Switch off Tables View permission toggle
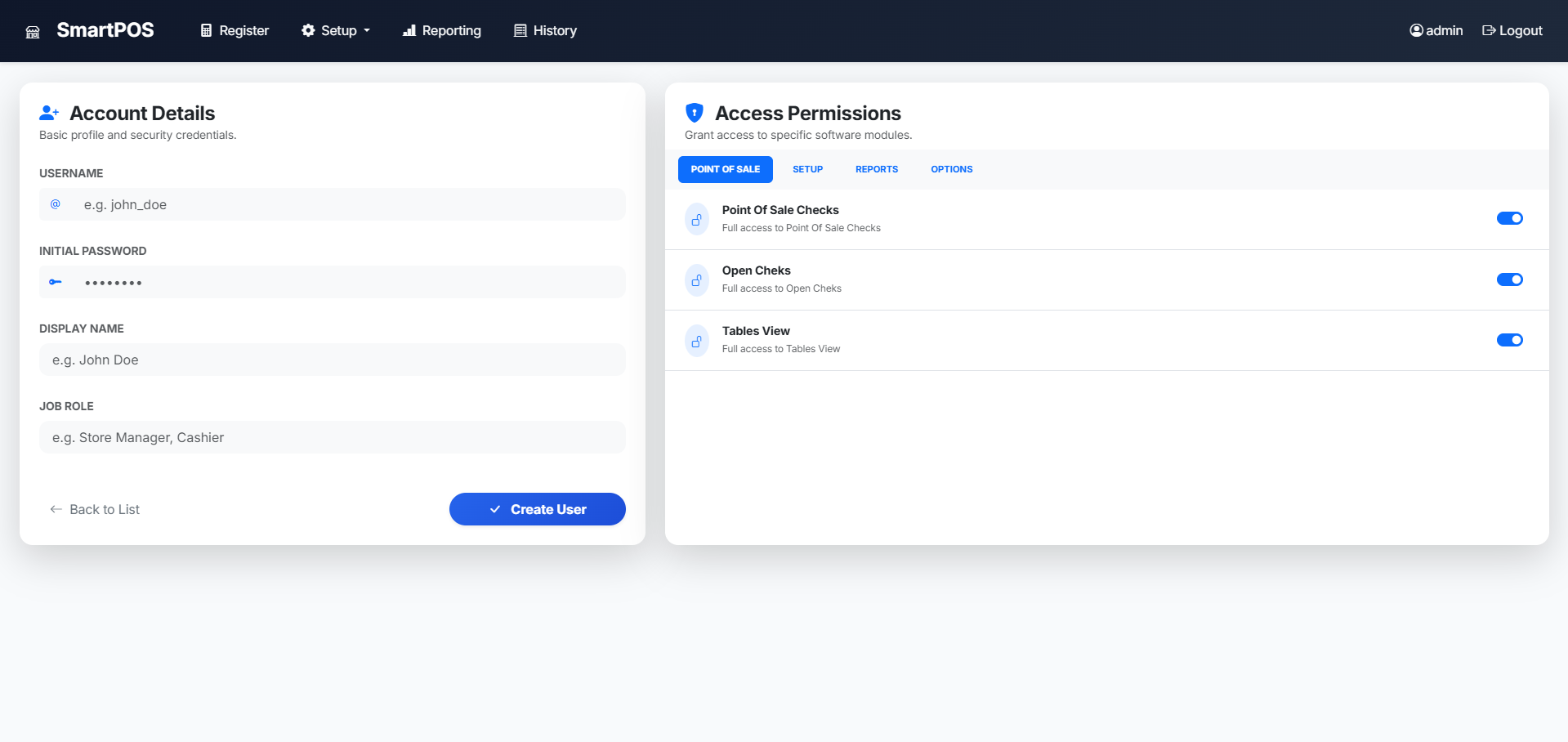This screenshot has width=1568, height=742. pos(1509,340)
